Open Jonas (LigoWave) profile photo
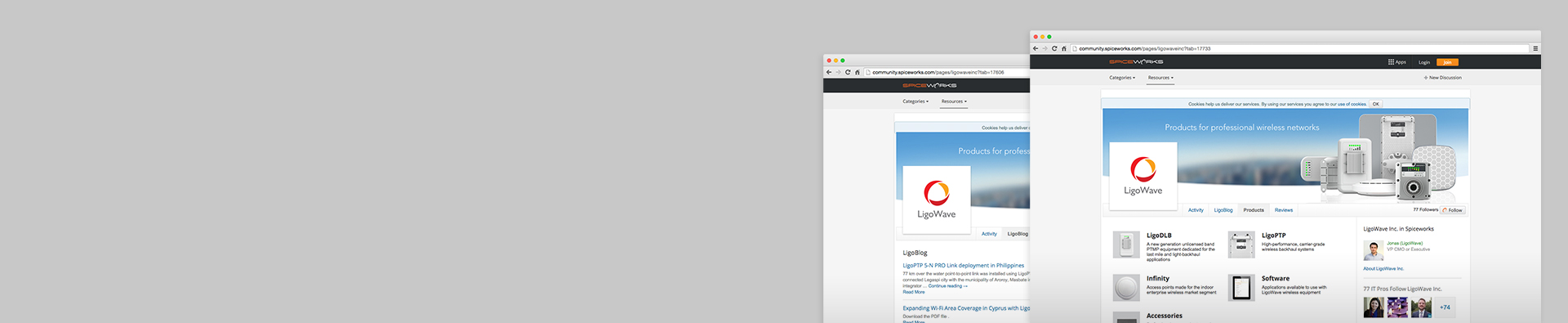This screenshot has width=1568, height=323. coord(1373,250)
